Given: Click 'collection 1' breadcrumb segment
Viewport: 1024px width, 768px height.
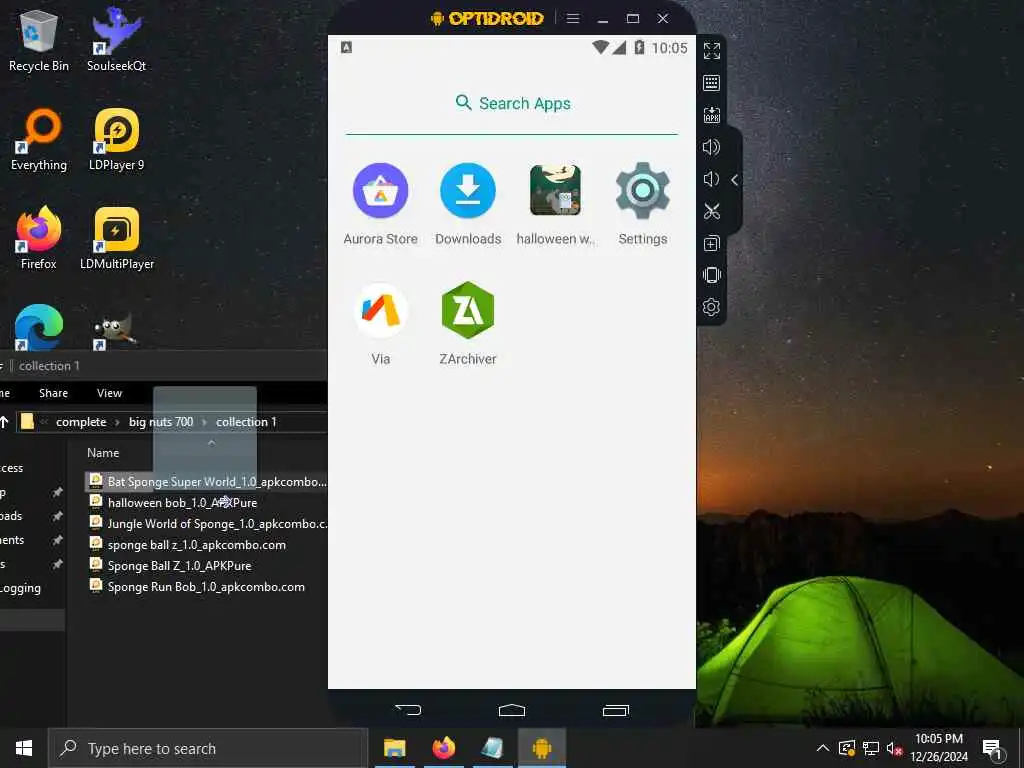Looking at the screenshot, I should click(246, 422).
